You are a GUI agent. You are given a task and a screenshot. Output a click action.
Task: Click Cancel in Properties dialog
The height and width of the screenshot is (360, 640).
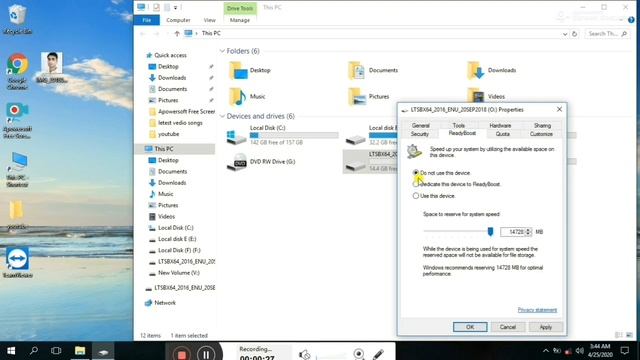tap(508, 327)
